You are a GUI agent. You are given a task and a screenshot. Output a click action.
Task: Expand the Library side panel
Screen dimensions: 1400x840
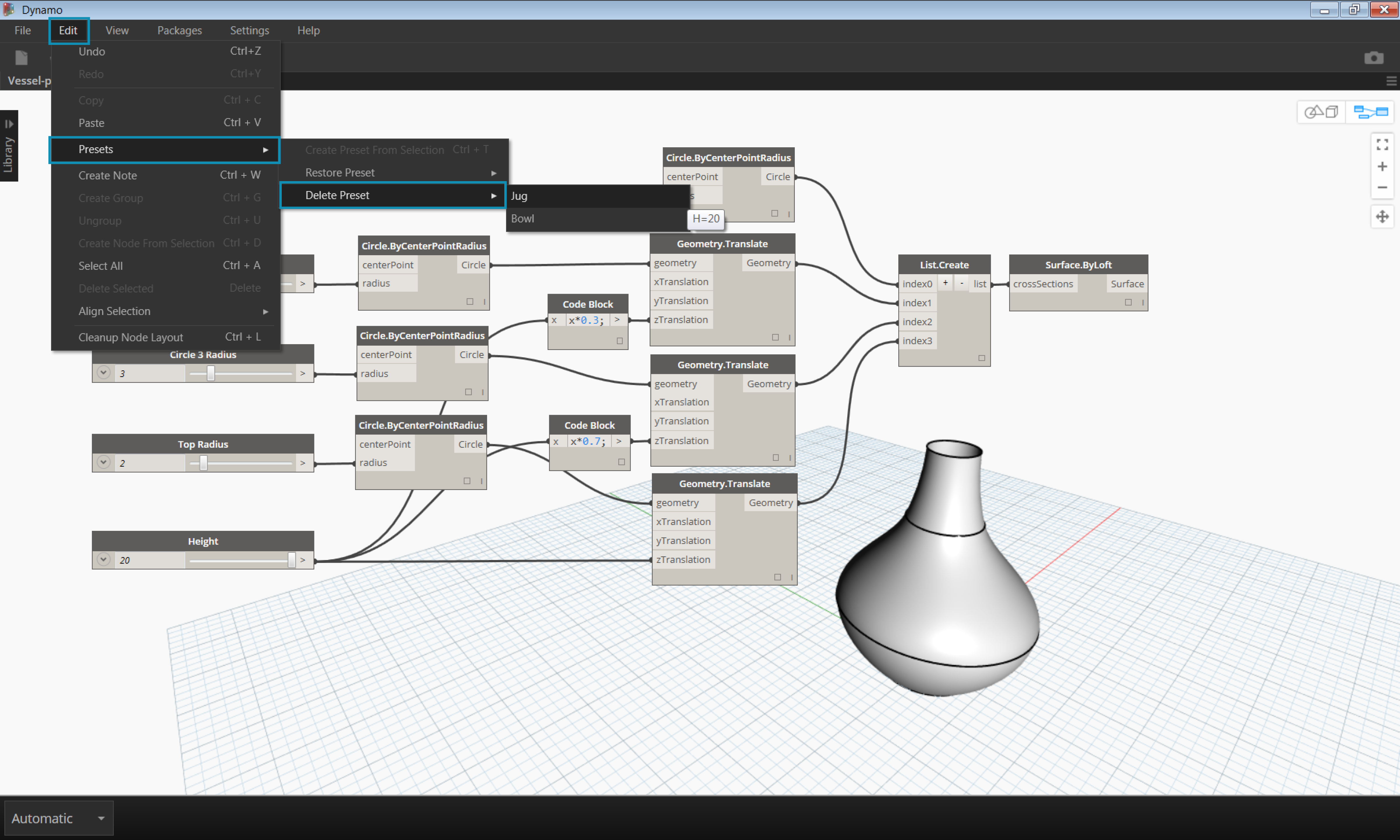[x=8, y=146]
